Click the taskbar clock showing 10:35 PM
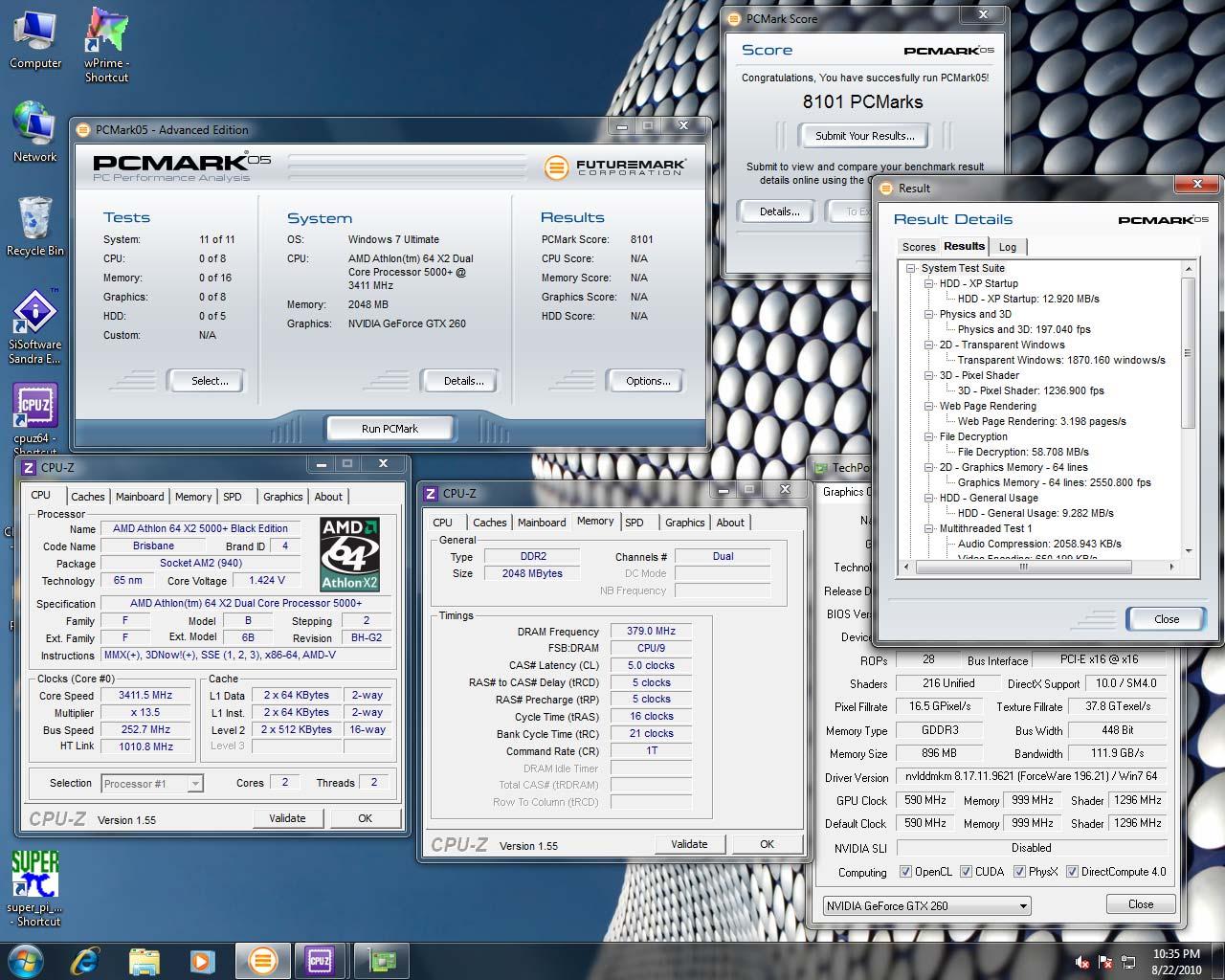 point(1176,961)
